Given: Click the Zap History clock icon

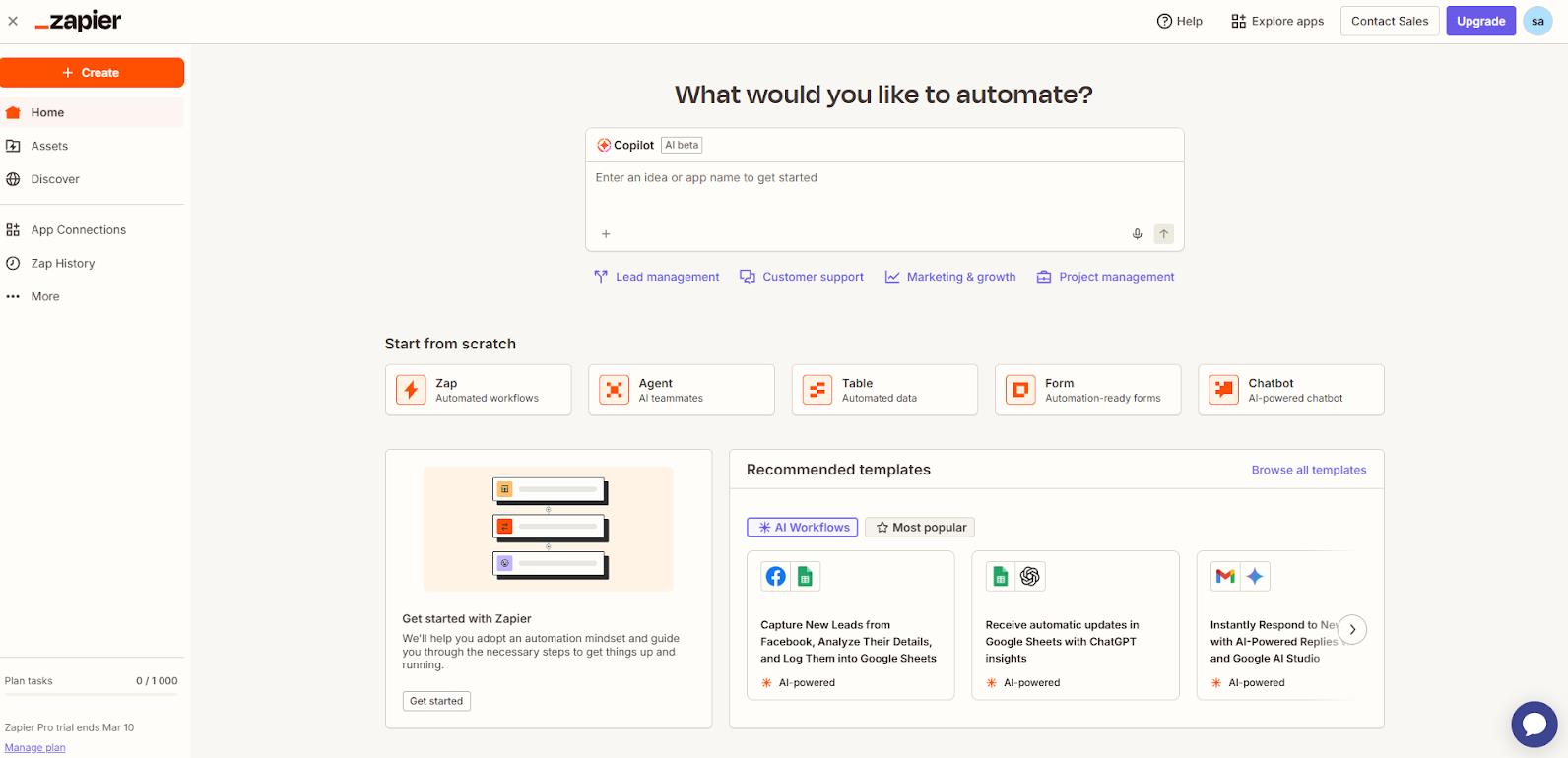Looking at the screenshot, I should click(13, 264).
